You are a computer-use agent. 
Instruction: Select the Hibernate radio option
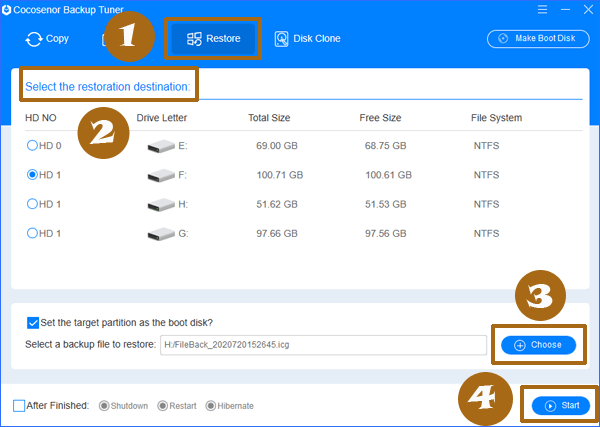click(210, 406)
